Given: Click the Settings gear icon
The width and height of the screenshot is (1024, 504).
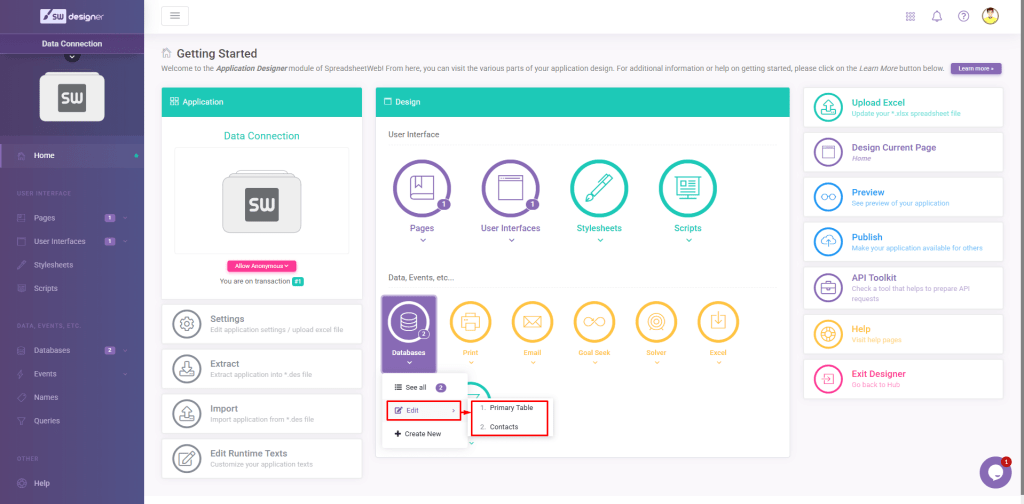Looking at the screenshot, I should point(187,324).
